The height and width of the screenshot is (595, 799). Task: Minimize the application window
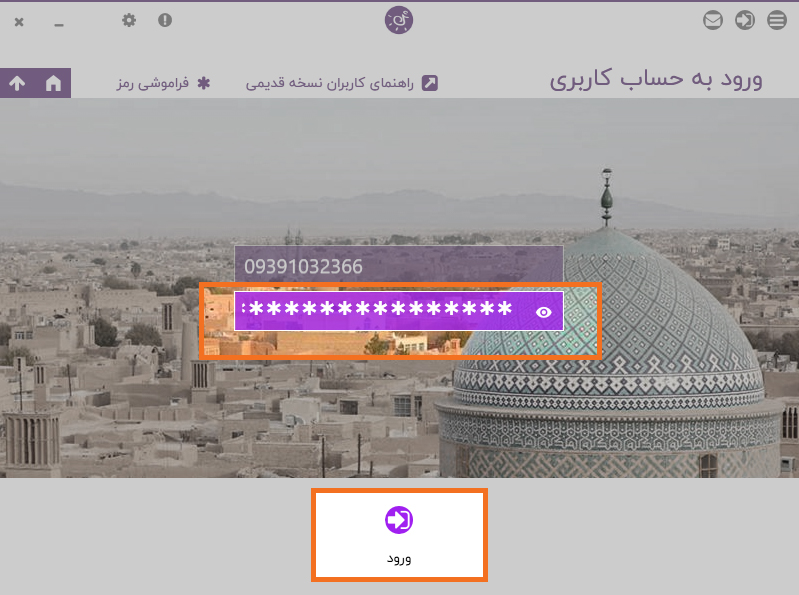pos(59,24)
